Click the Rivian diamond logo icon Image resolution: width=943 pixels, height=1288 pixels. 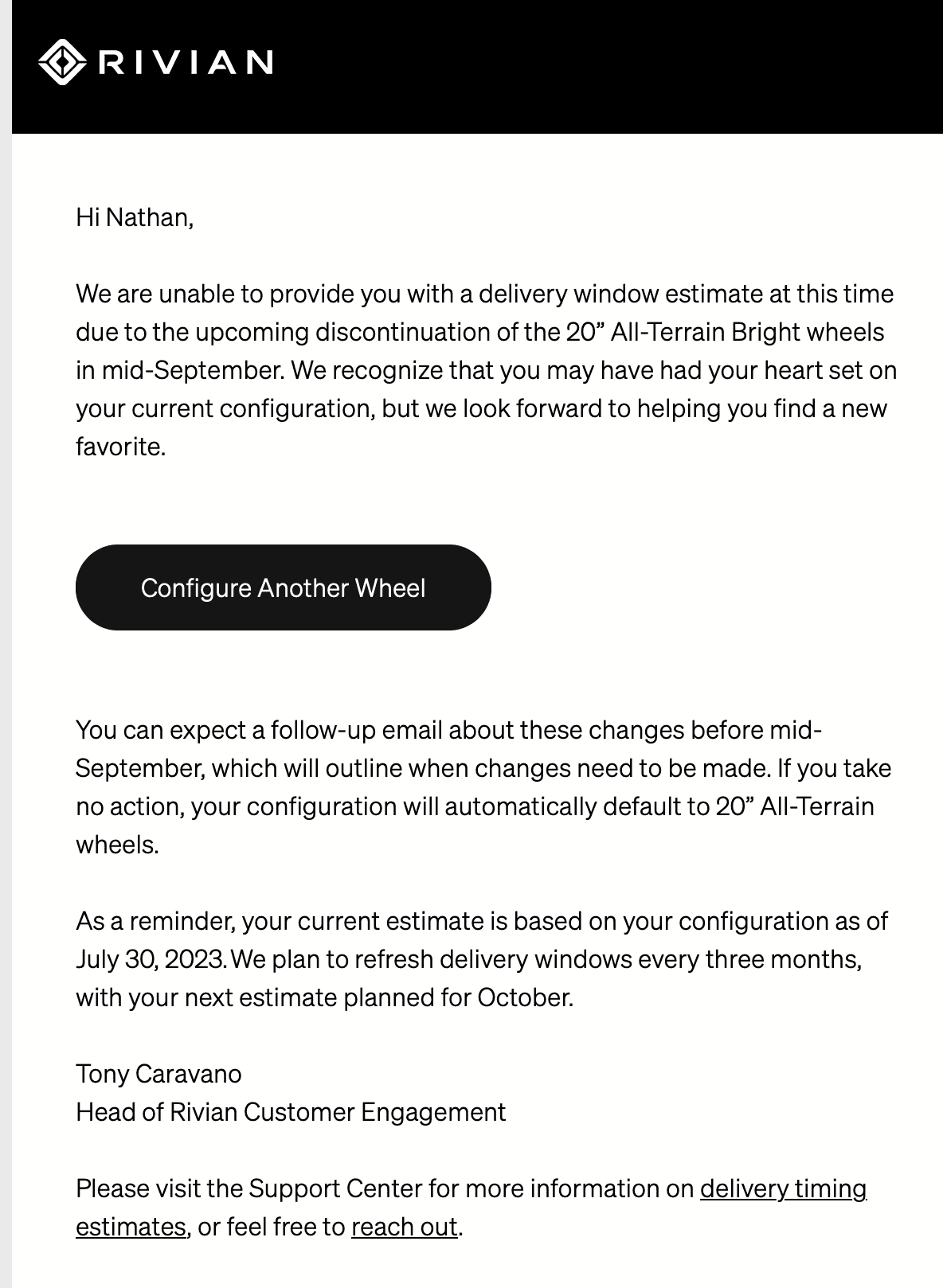point(62,61)
